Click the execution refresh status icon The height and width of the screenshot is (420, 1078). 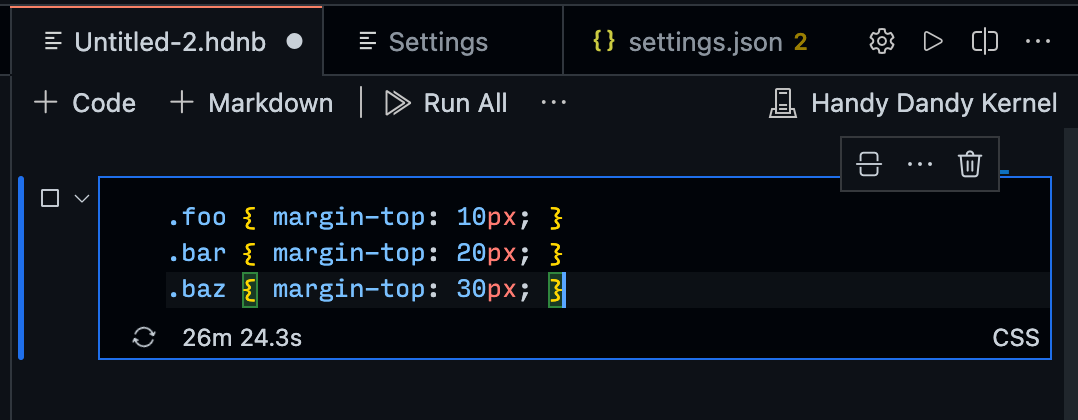(144, 338)
